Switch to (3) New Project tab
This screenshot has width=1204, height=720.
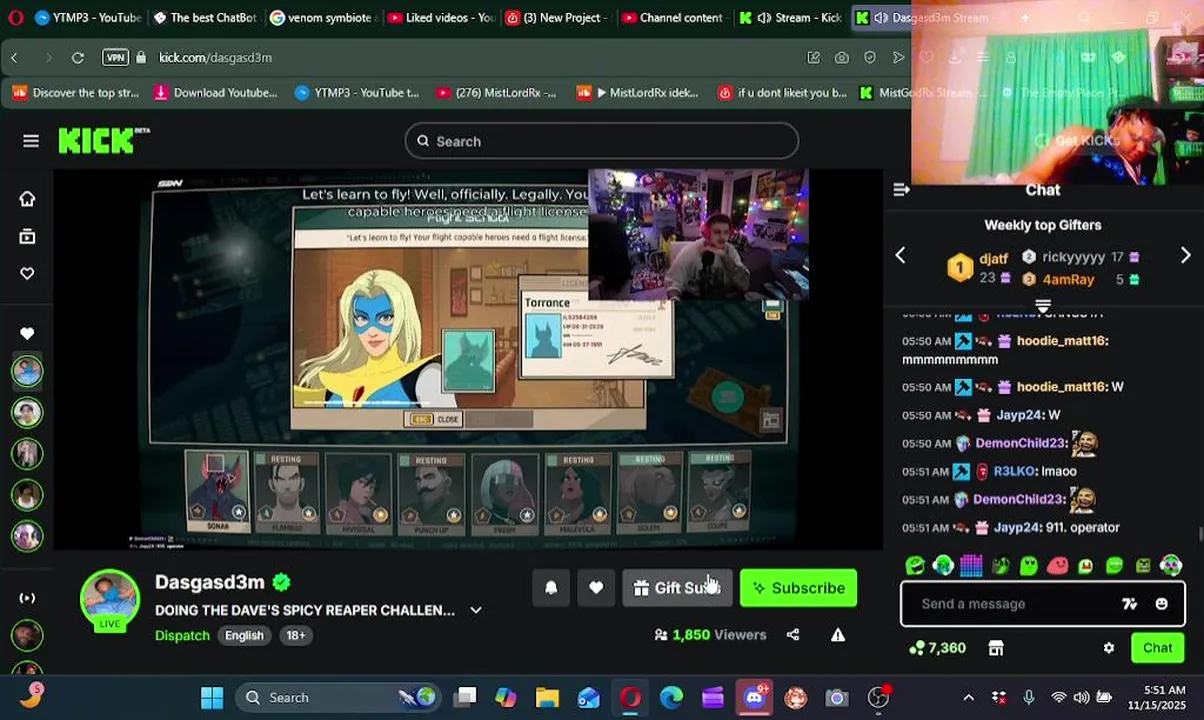coord(556,17)
